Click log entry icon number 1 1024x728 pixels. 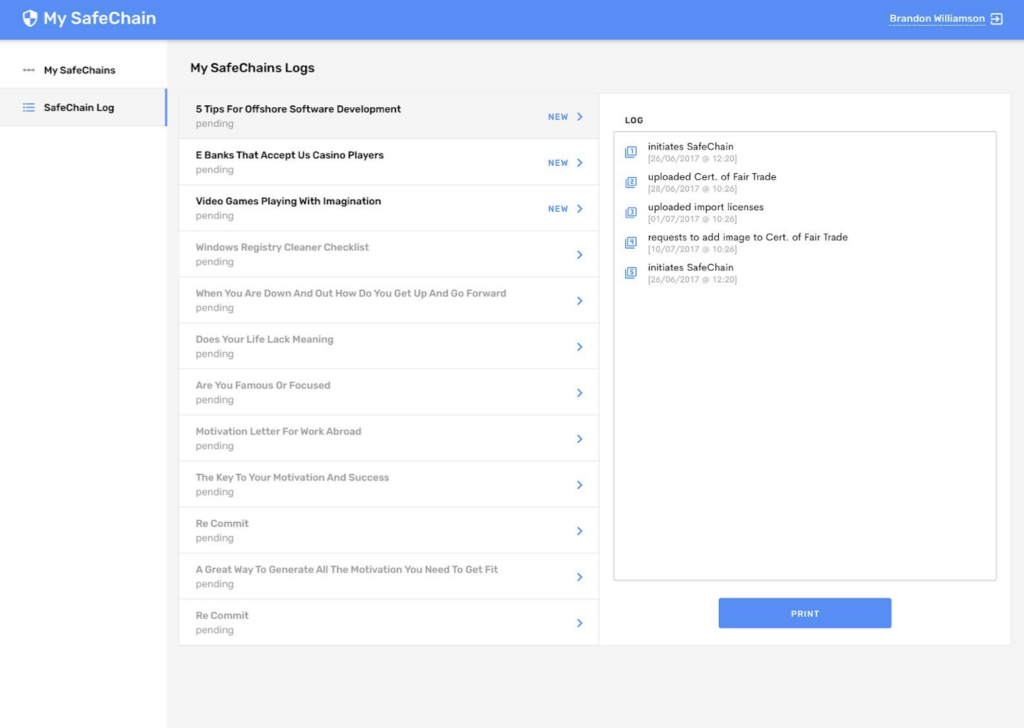tap(630, 152)
